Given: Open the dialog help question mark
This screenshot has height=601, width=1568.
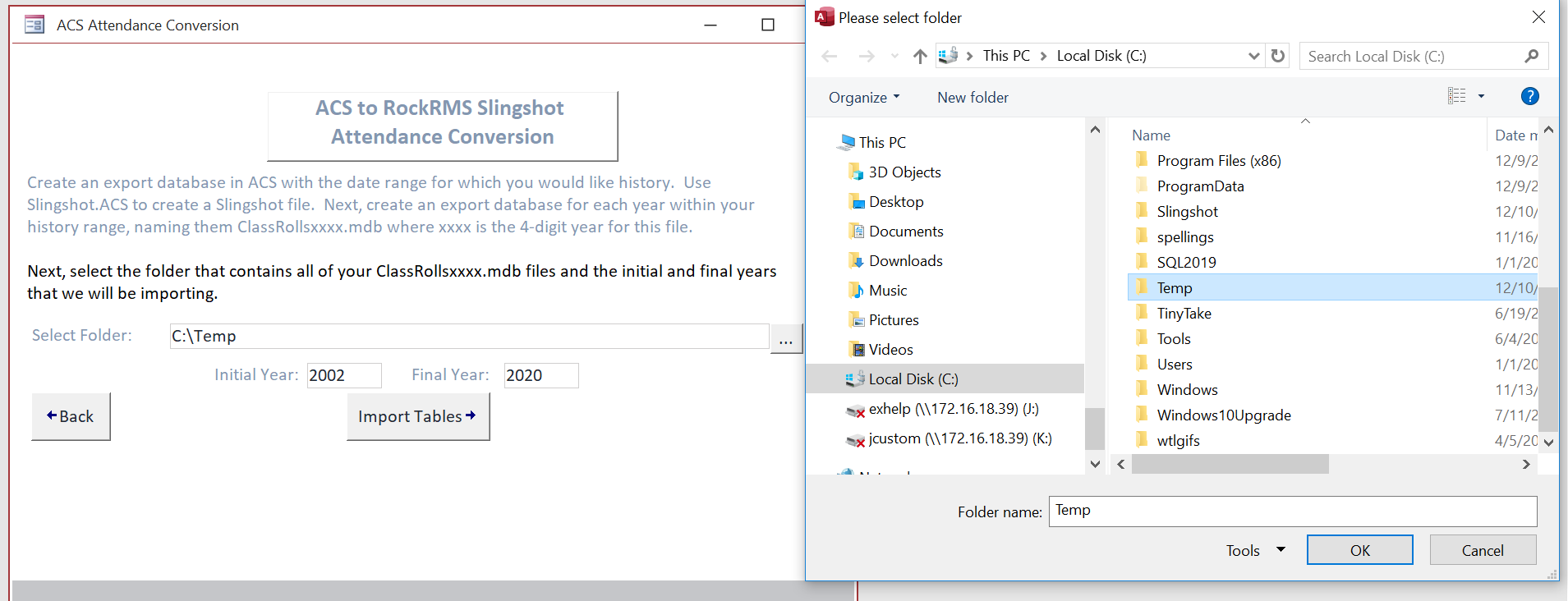Looking at the screenshot, I should click(1529, 96).
